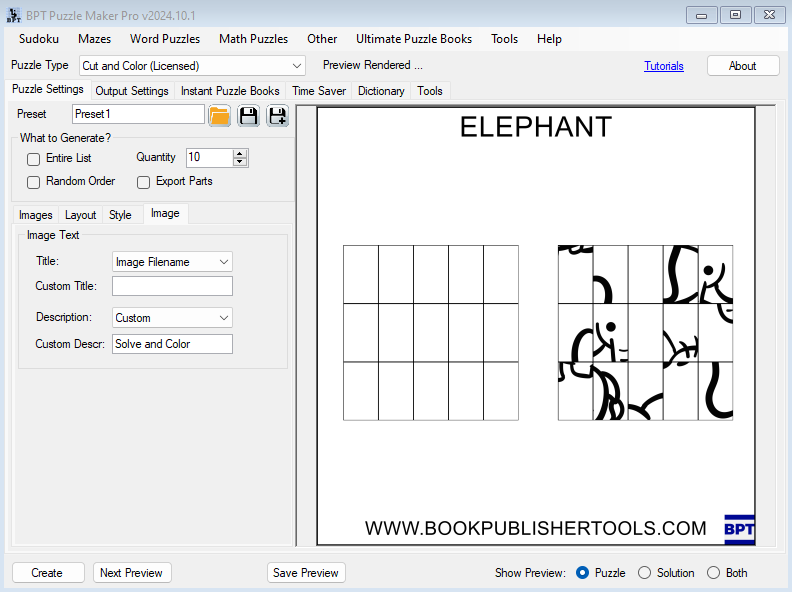This screenshot has height=592, width=792.
Task: Decrease Quantity with the down arrow
Action: [x=239, y=162]
